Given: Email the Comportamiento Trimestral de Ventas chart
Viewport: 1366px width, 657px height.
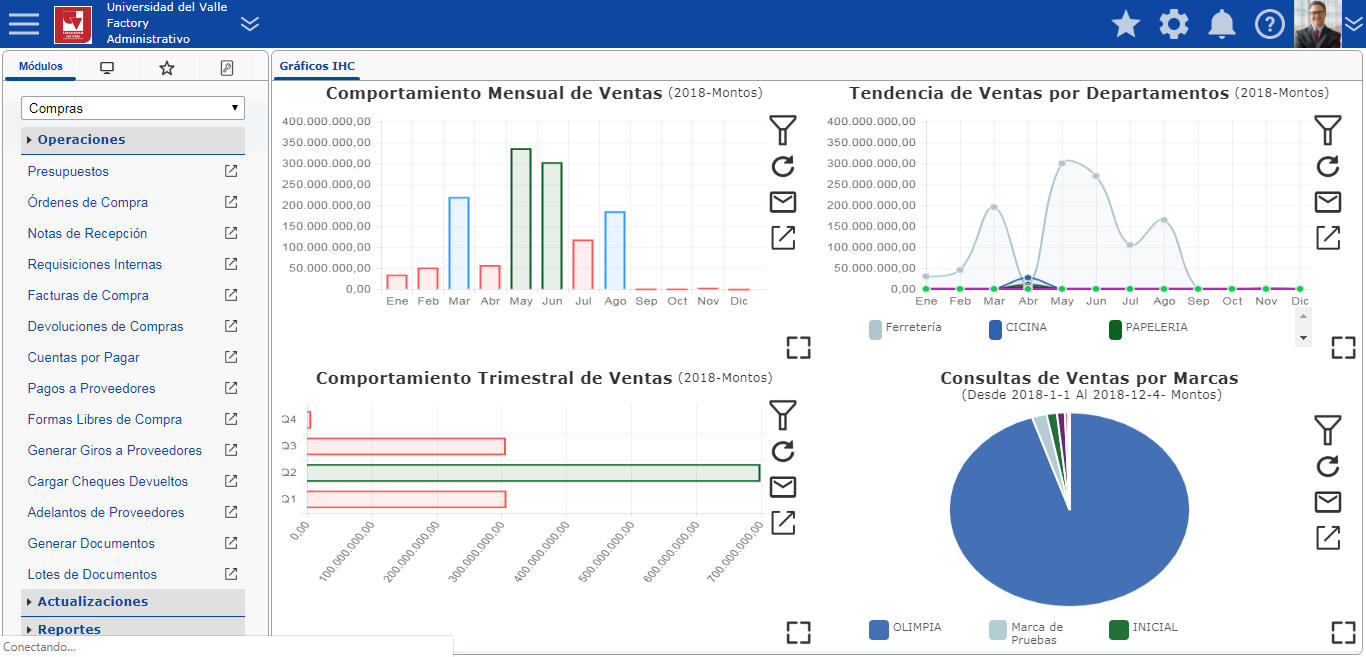Looking at the screenshot, I should pyautogui.click(x=783, y=487).
